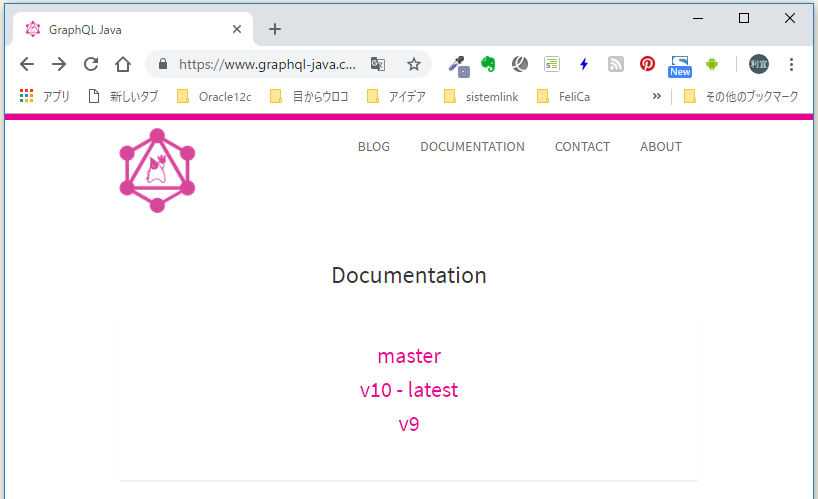The image size is (818, 499).
Task: Open the green Android robot extension
Action: [712, 64]
